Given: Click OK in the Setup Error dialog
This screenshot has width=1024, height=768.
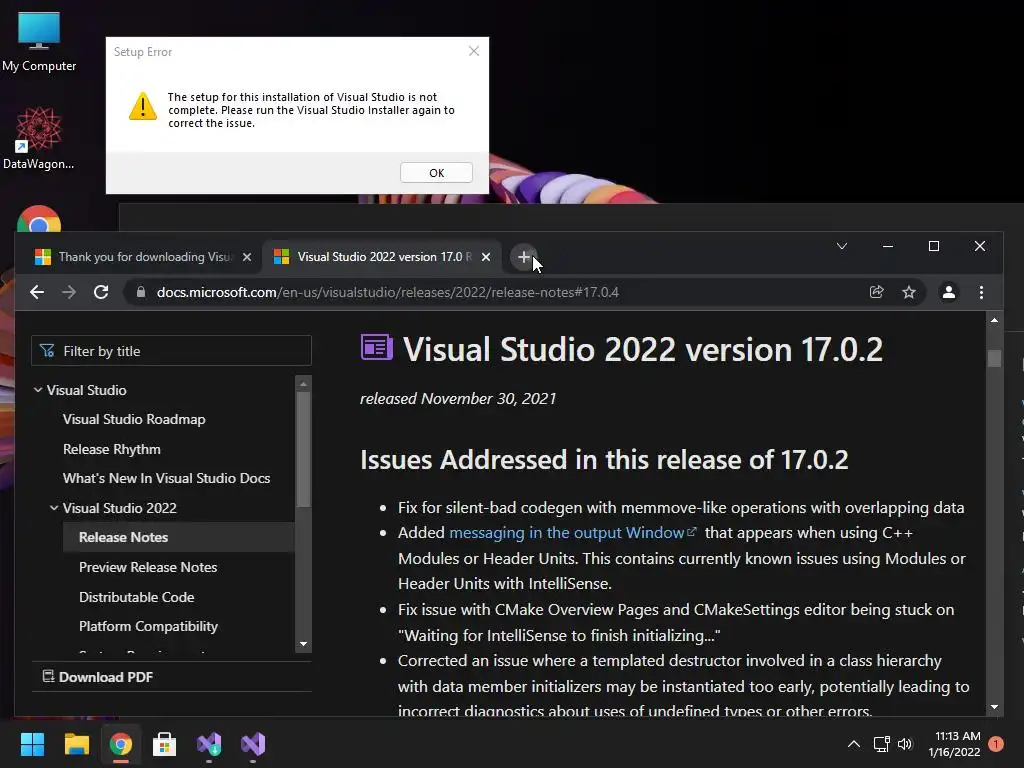Looking at the screenshot, I should click(436, 173).
